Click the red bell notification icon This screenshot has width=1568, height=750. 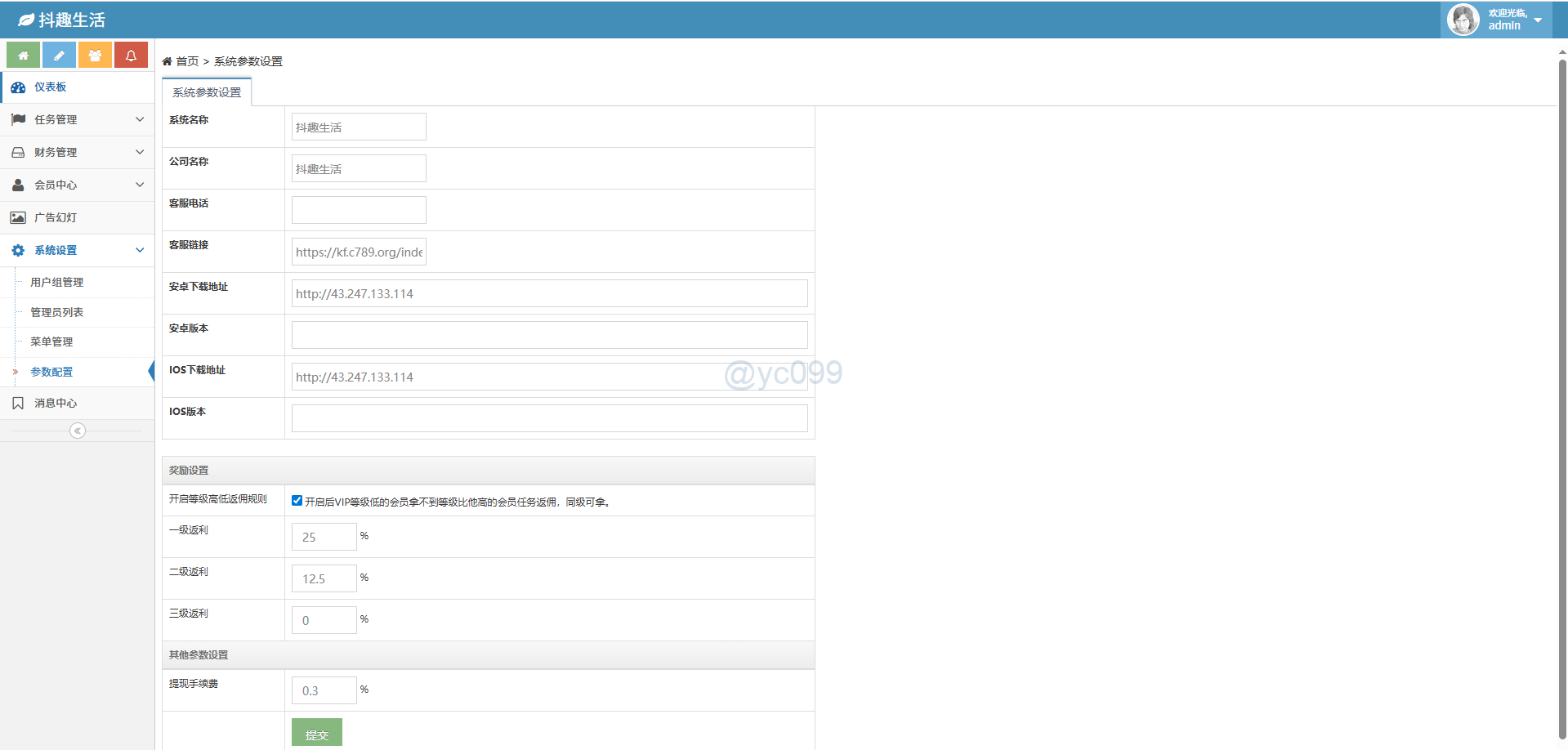click(131, 56)
